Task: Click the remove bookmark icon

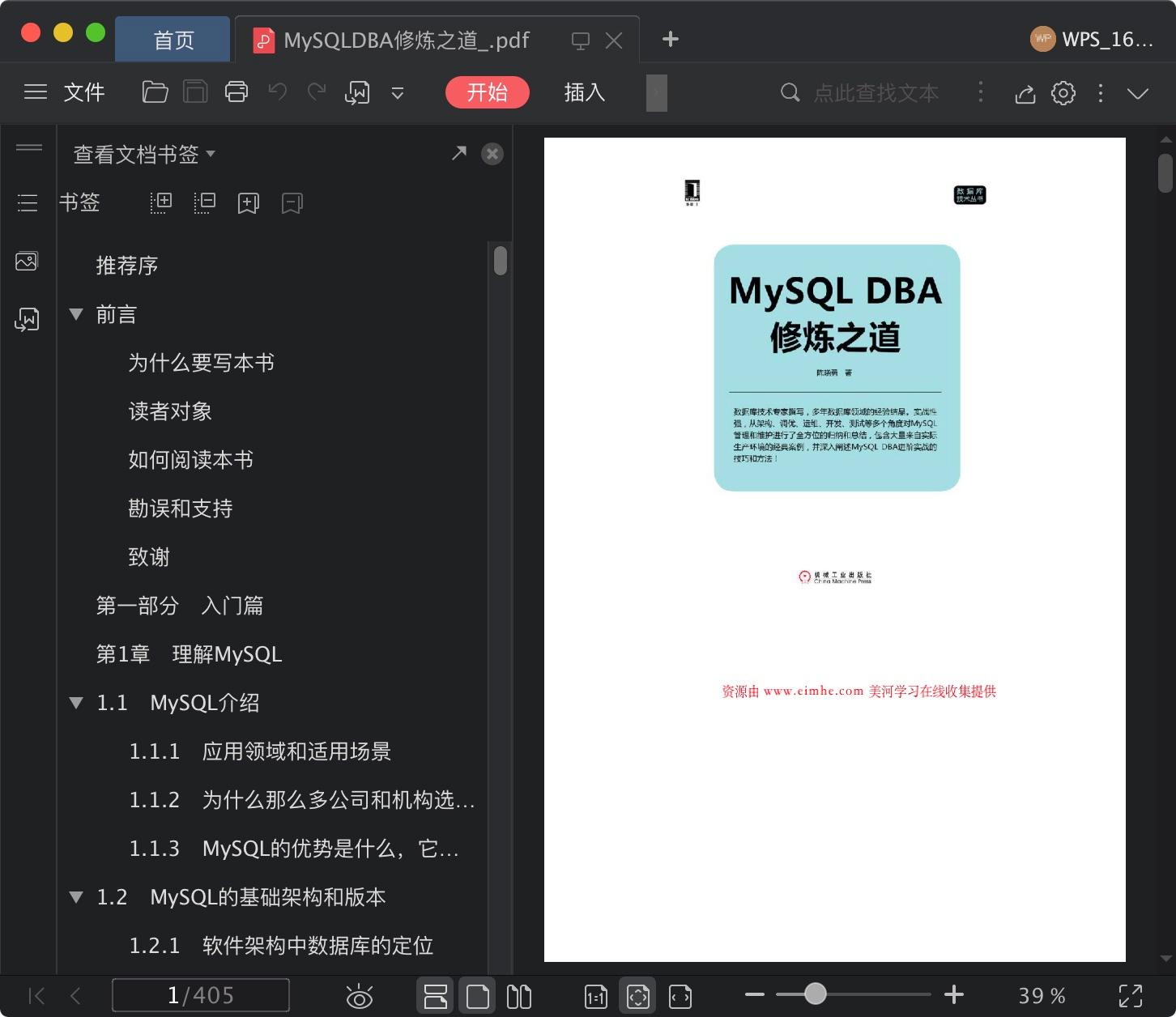Action: [292, 203]
